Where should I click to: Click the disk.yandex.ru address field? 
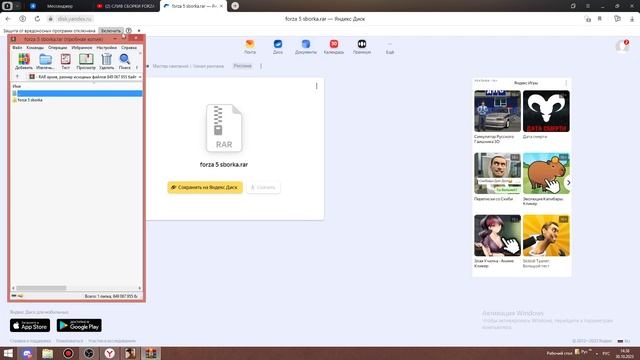[75, 19]
